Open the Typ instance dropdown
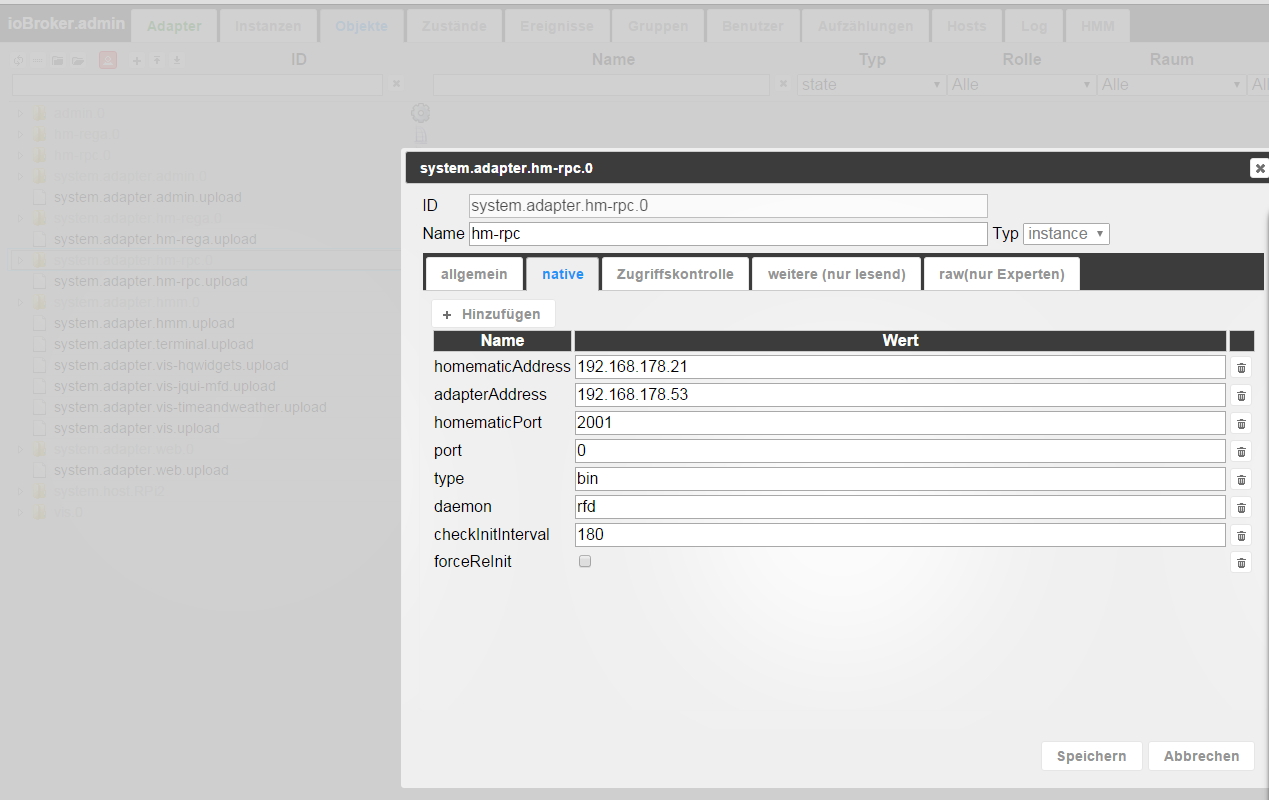1269x800 pixels. pos(1066,234)
